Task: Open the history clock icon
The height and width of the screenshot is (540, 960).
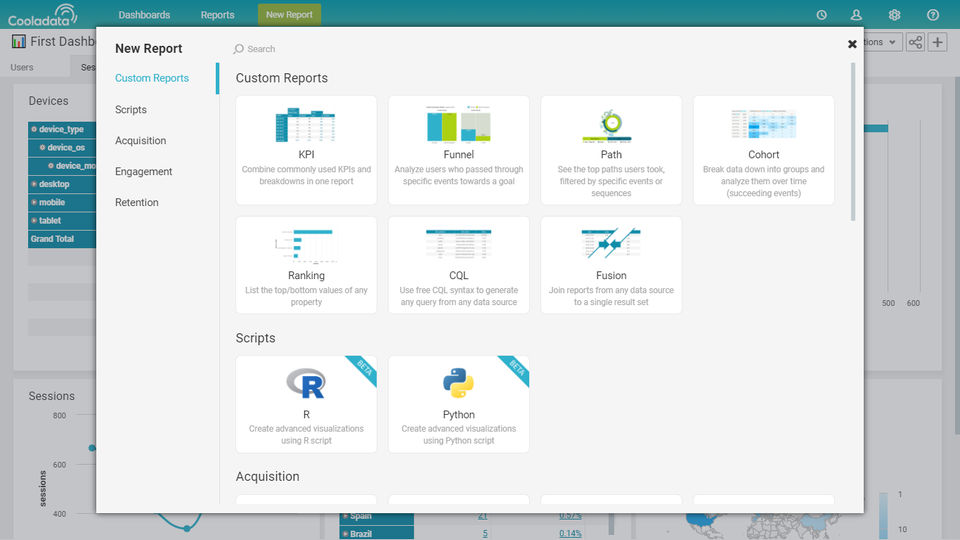Action: (822, 15)
